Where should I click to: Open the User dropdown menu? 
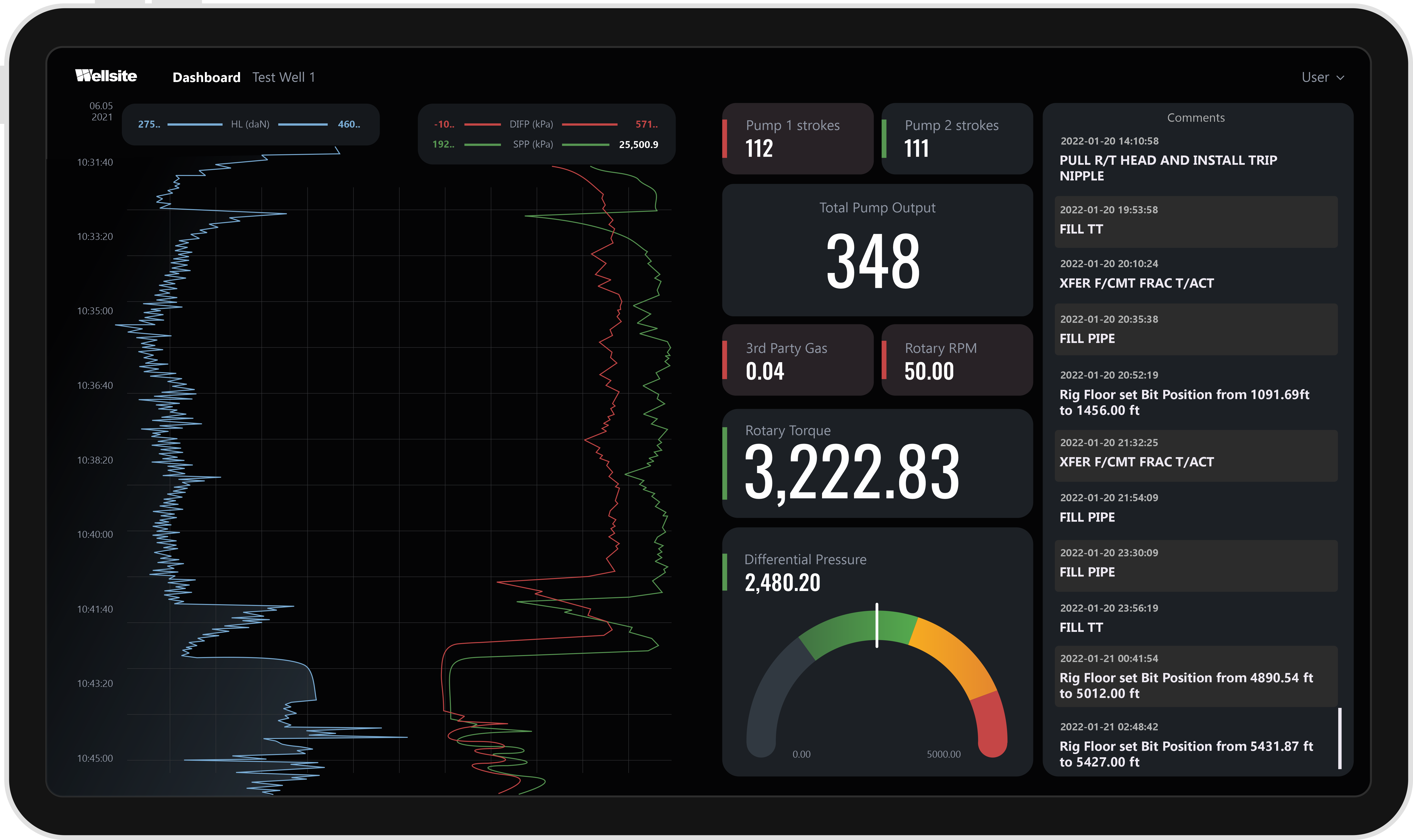click(1323, 77)
